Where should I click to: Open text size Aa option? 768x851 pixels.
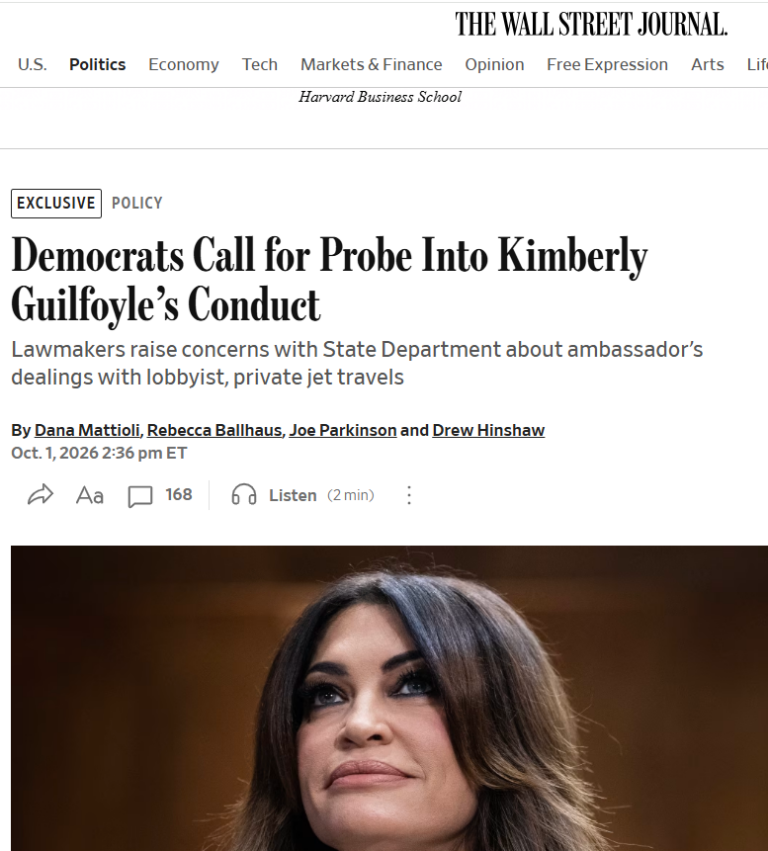90,495
